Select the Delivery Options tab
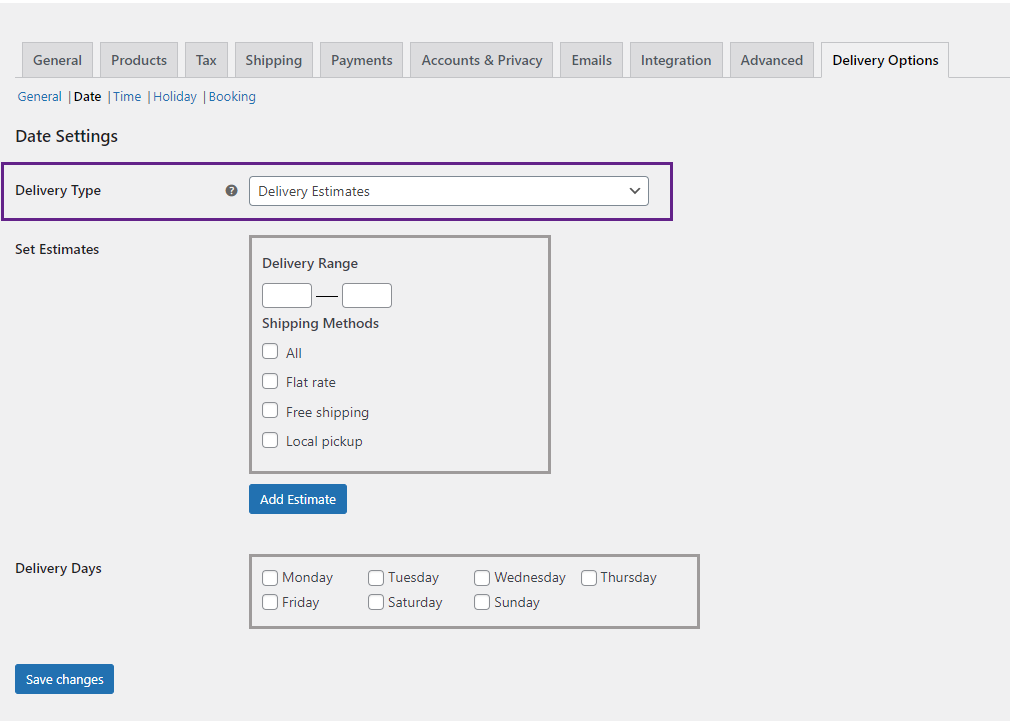 point(885,60)
